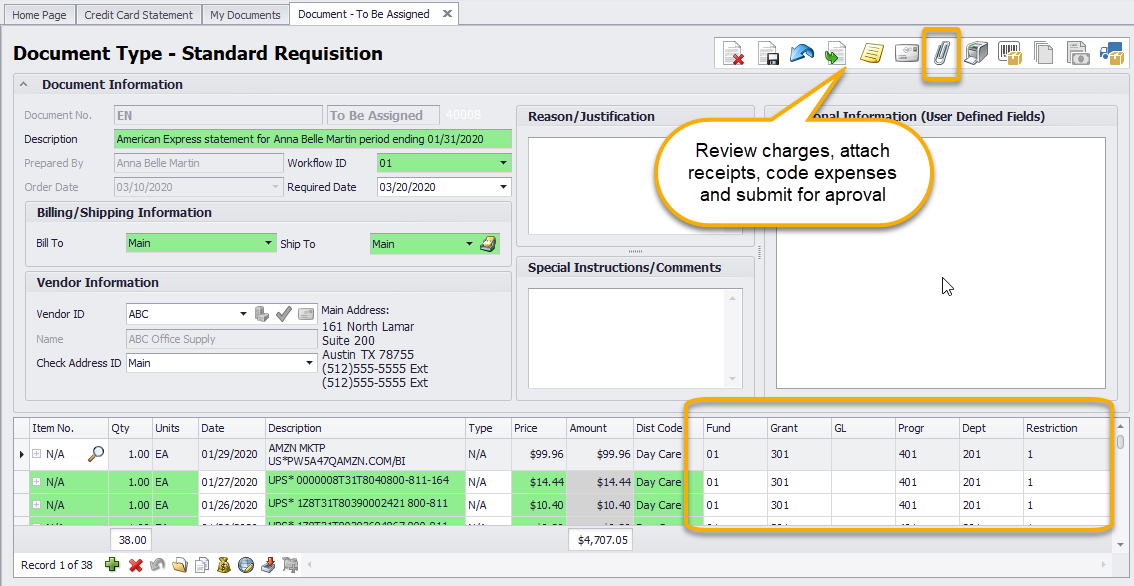Viewport: 1134px width, 586px height.
Task: Click the magnifier in first Item No. cell
Action: coord(96,454)
